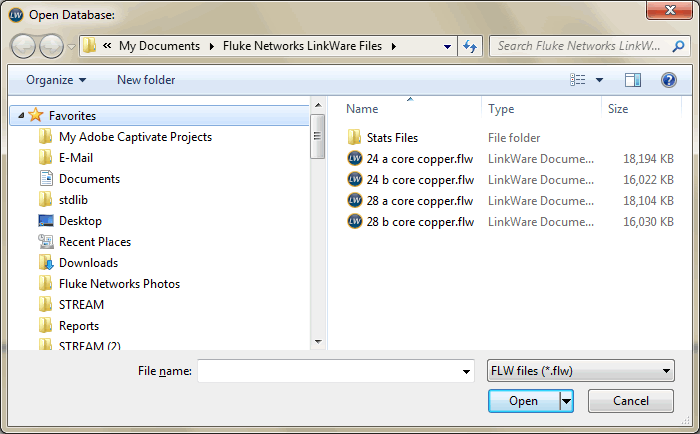Sort by the Type column header
This screenshot has height=434, width=700.
pos(501,109)
